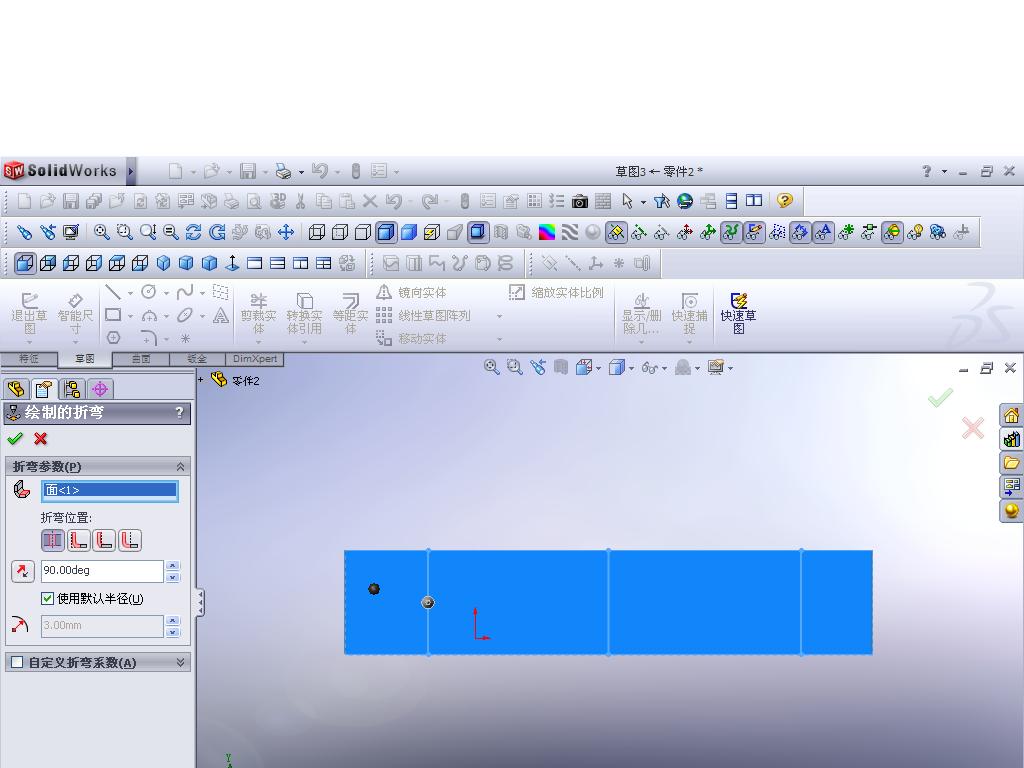Click the bend angle 90.00deg field
1024x768 pixels.
[102, 571]
